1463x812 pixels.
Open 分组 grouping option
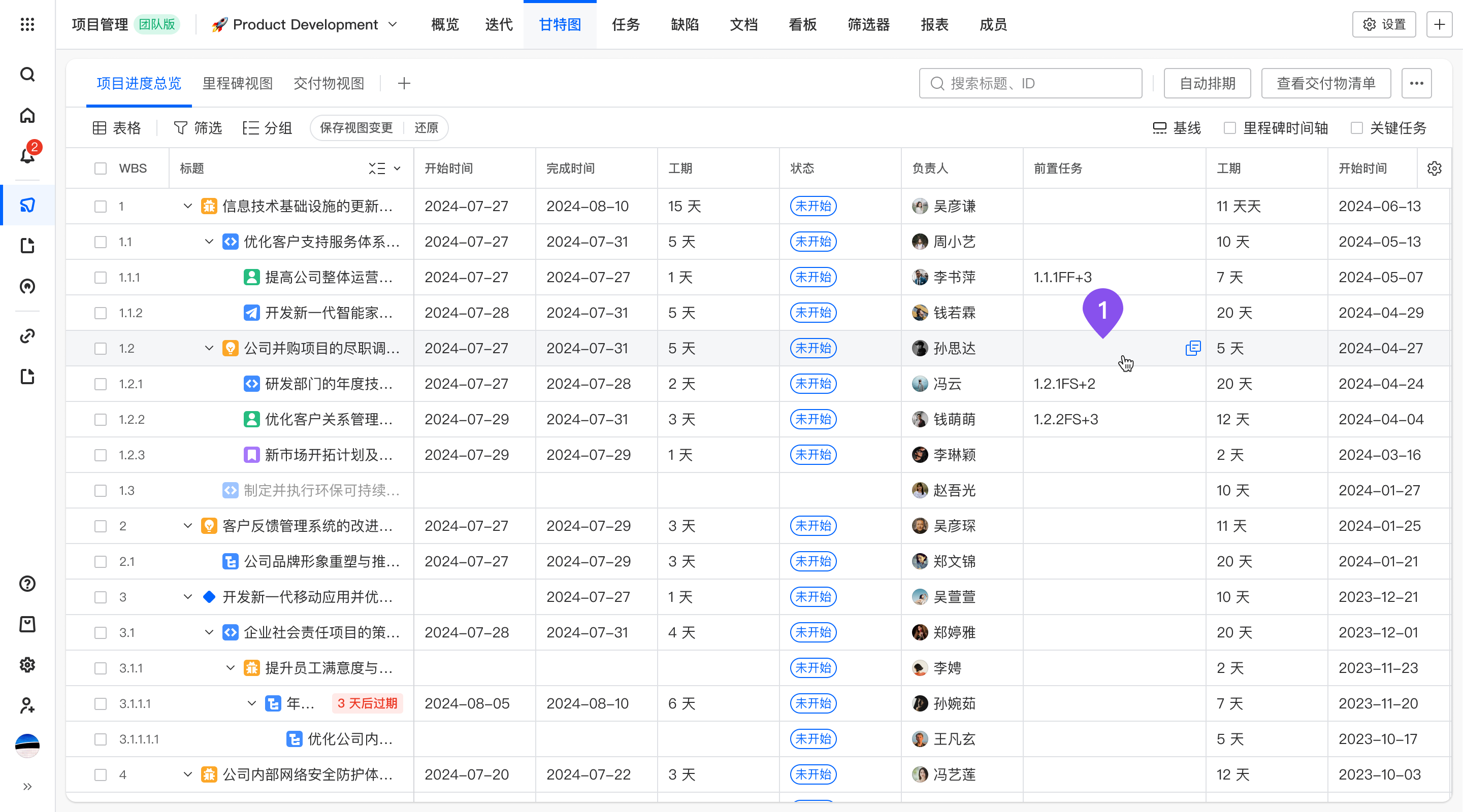267,128
